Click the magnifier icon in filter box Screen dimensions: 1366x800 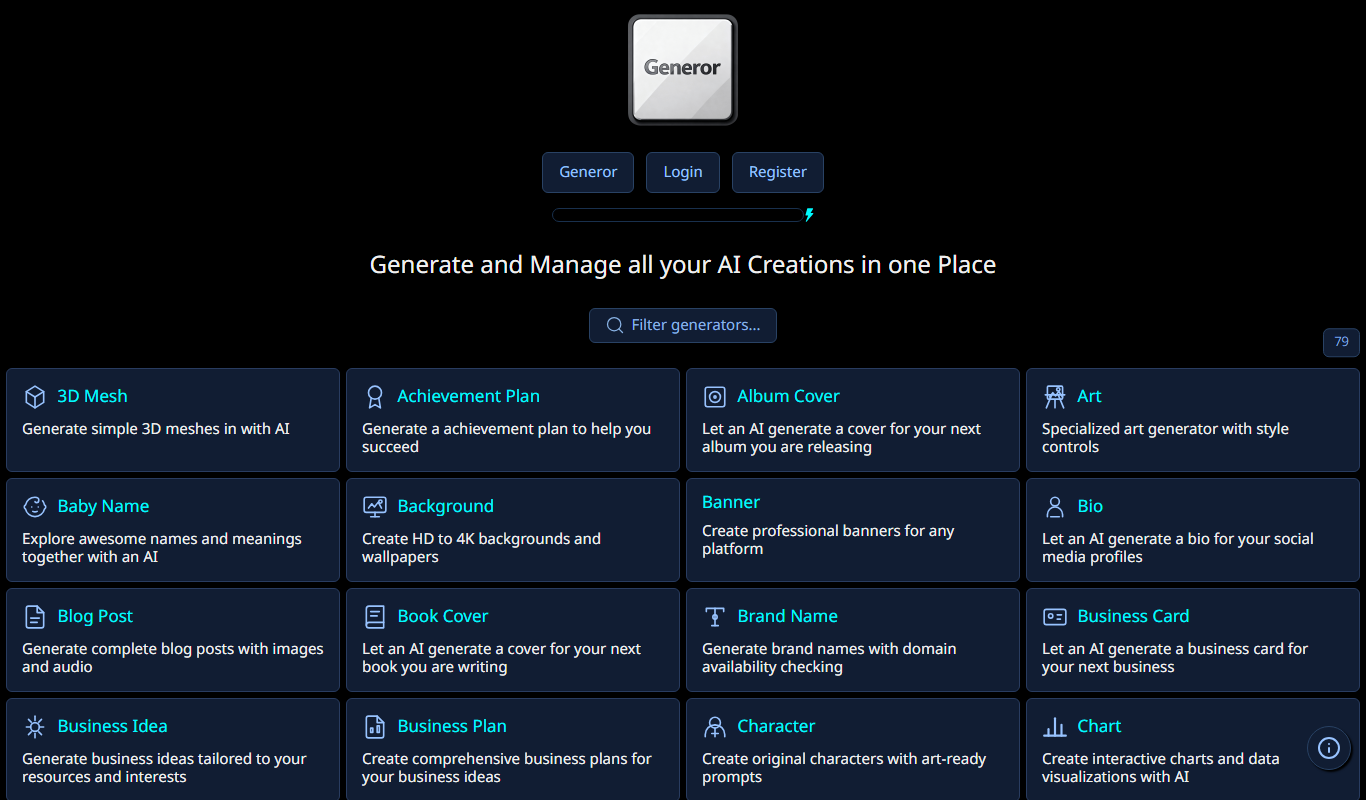click(615, 325)
